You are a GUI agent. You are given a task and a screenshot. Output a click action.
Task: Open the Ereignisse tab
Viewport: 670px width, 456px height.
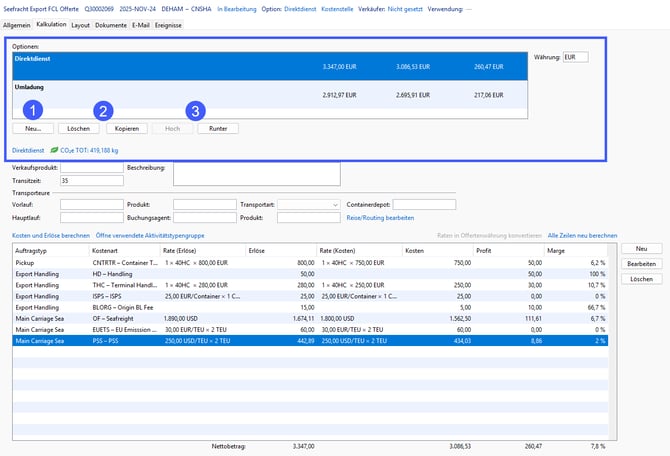169,24
